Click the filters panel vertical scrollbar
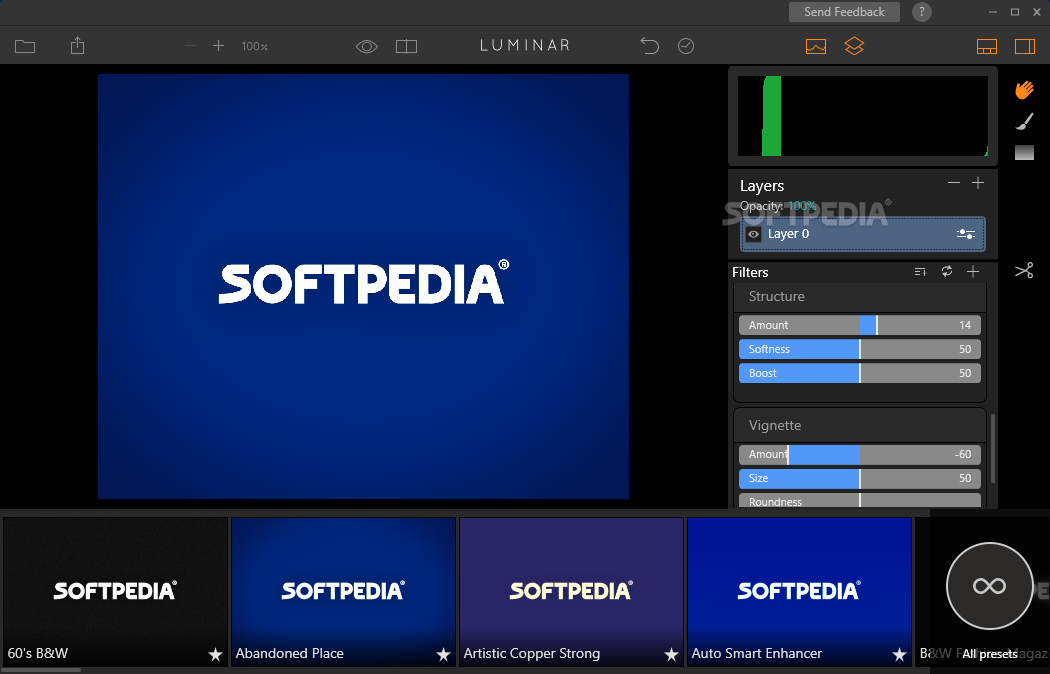Screen dimensions: 1050x674 click(x=992, y=448)
